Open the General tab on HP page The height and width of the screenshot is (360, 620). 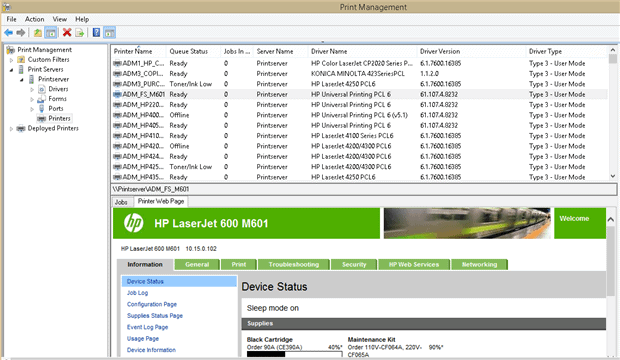[x=197, y=264]
